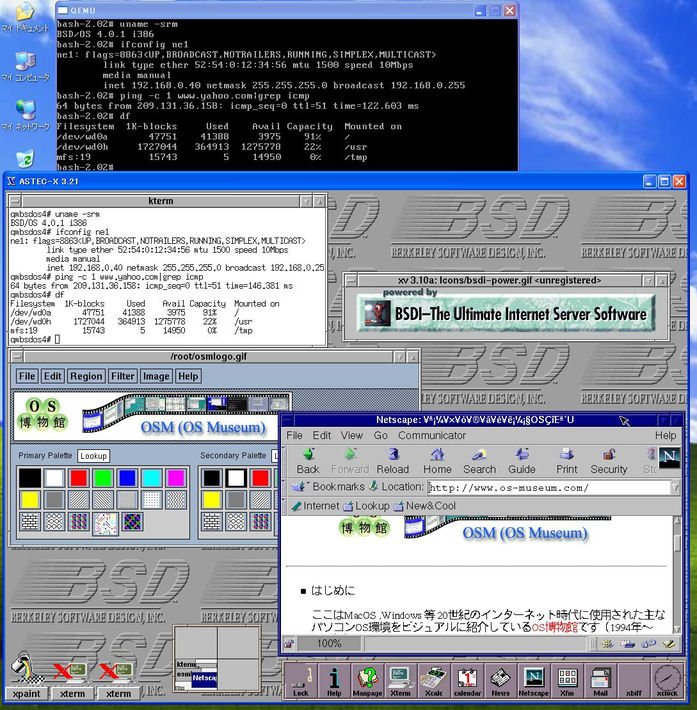
Task: Open Communicator menu in Netscape
Action: 432,436
